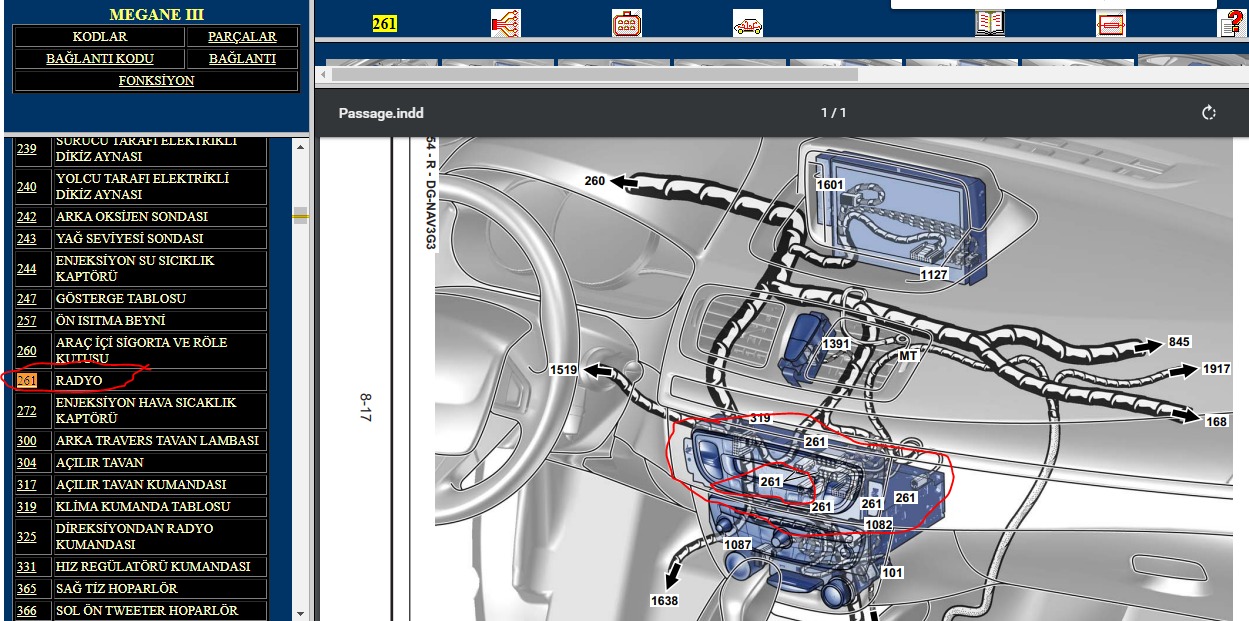Click connector label 1601 in the diagram

[830, 185]
